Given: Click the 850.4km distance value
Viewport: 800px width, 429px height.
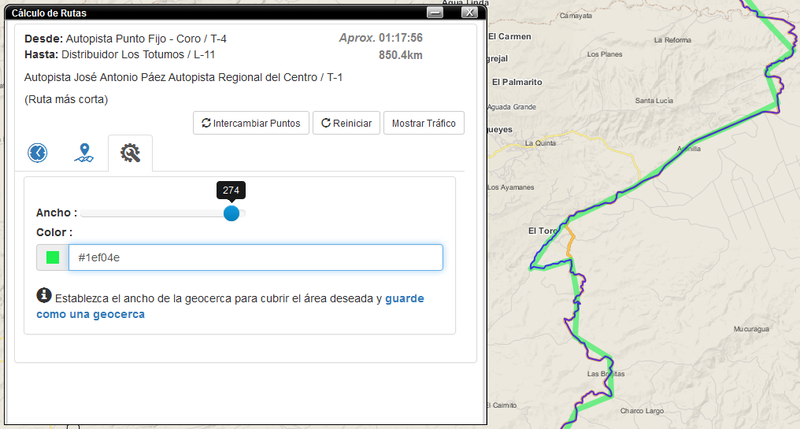Looking at the screenshot, I should click(401, 55).
